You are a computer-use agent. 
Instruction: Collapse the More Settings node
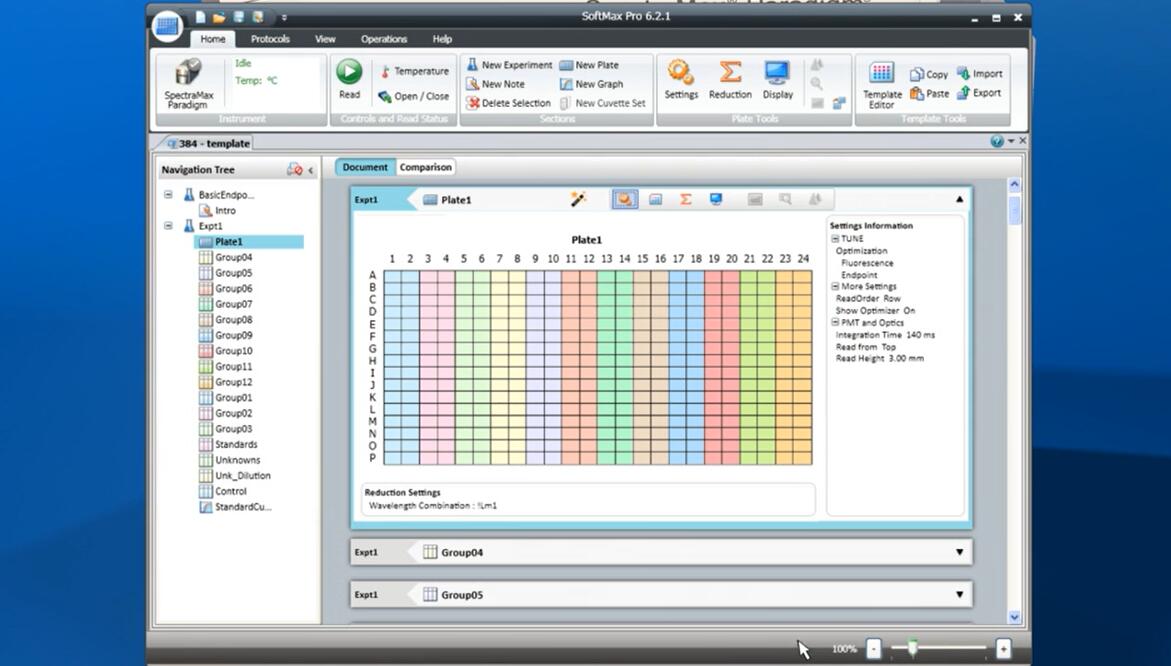(835, 287)
